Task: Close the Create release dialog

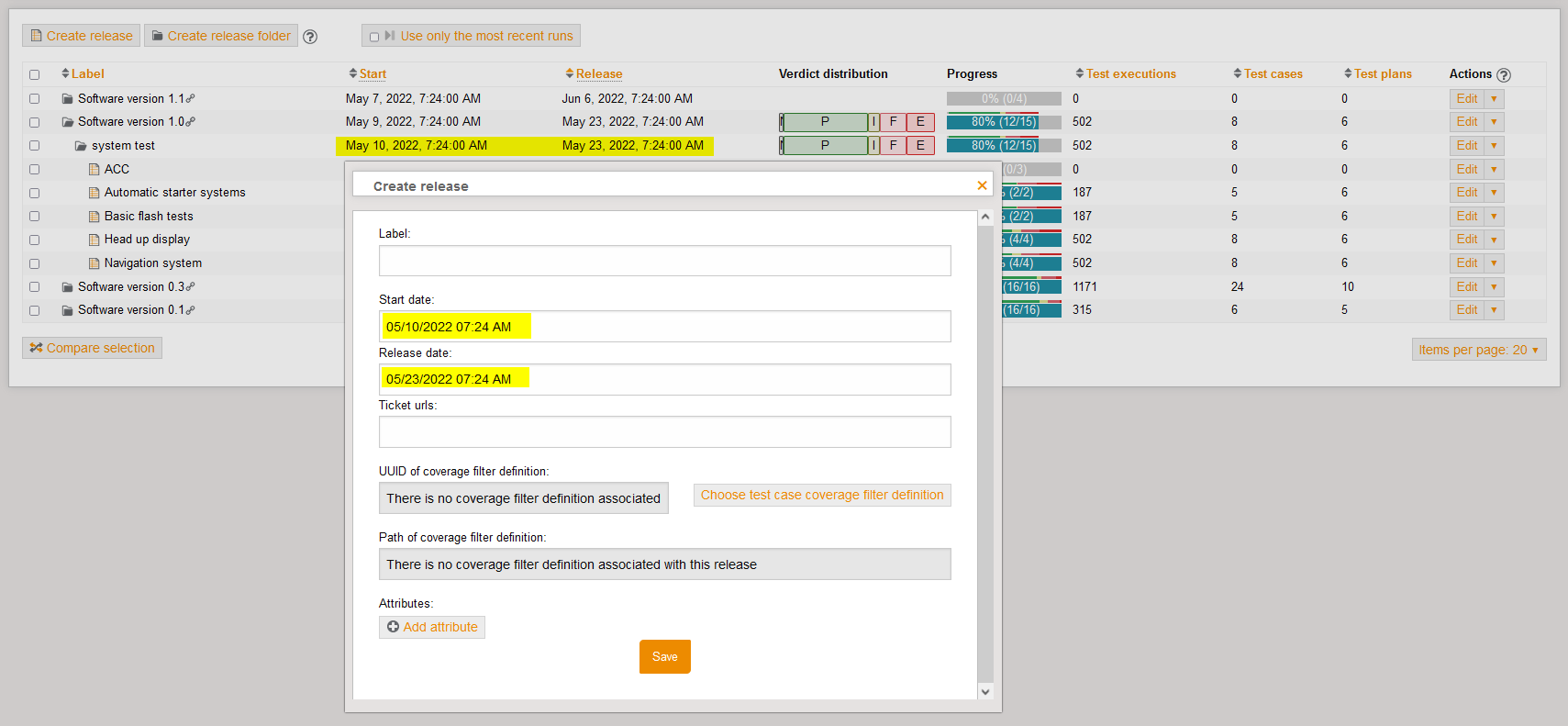Action: 982,185
